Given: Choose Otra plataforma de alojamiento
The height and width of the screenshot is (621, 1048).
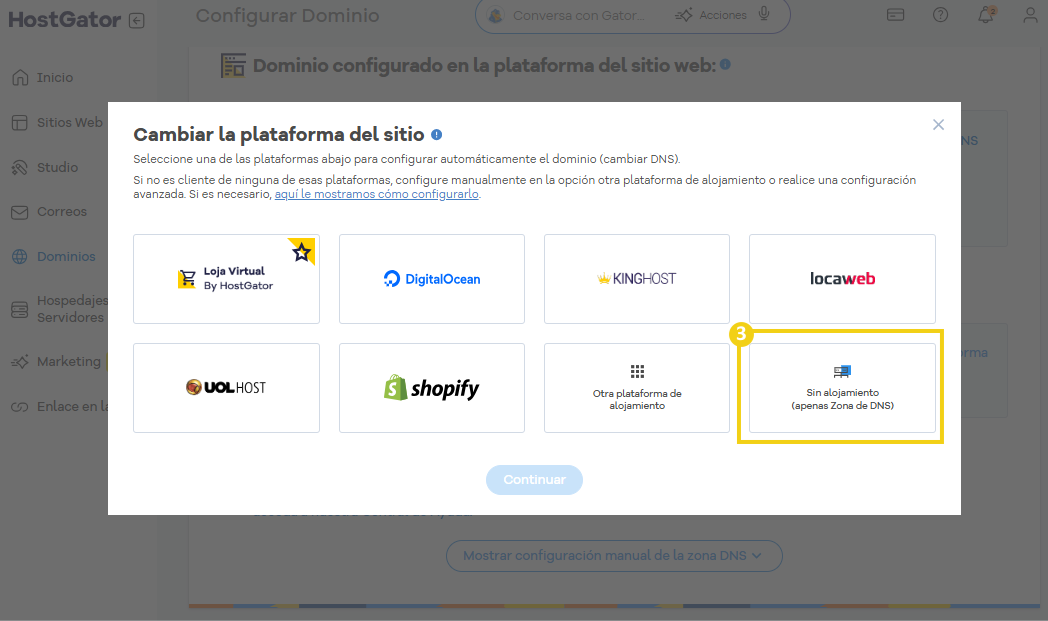Looking at the screenshot, I should 637,388.
